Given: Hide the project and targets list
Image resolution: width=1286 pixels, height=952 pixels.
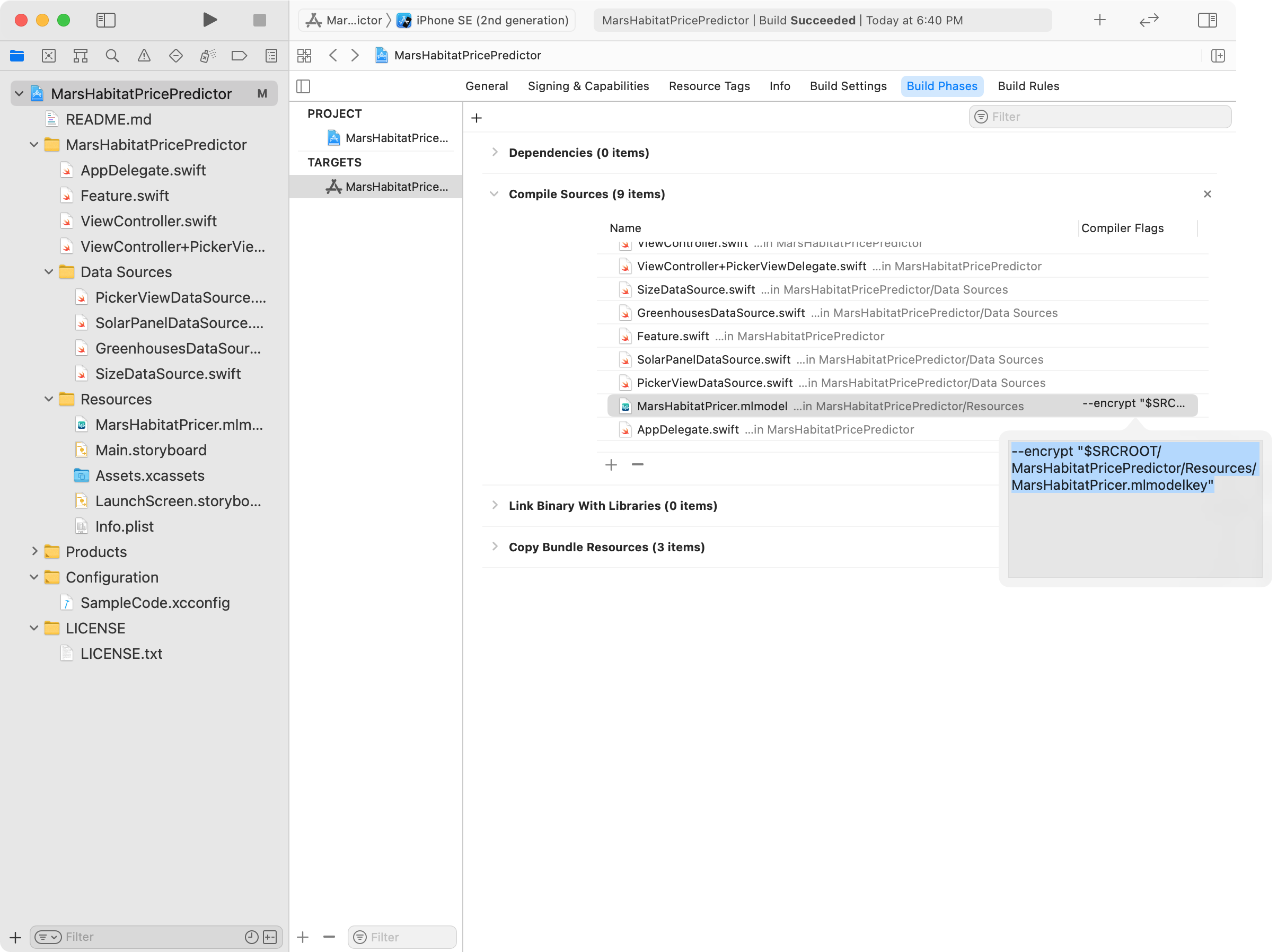Looking at the screenshot, I should pyautogui.click(x=303, y=86).
